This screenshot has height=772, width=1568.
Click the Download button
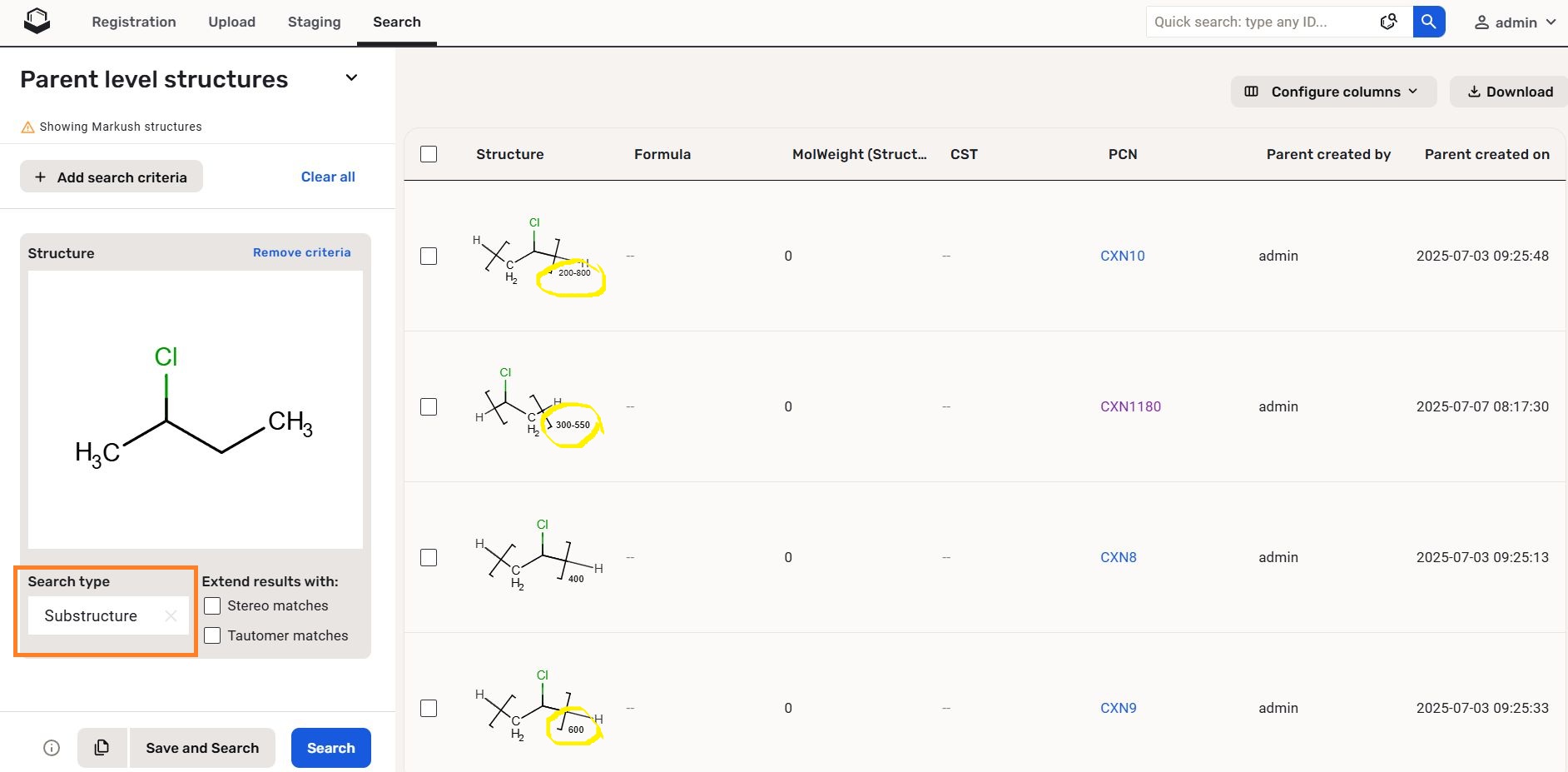1510,92
